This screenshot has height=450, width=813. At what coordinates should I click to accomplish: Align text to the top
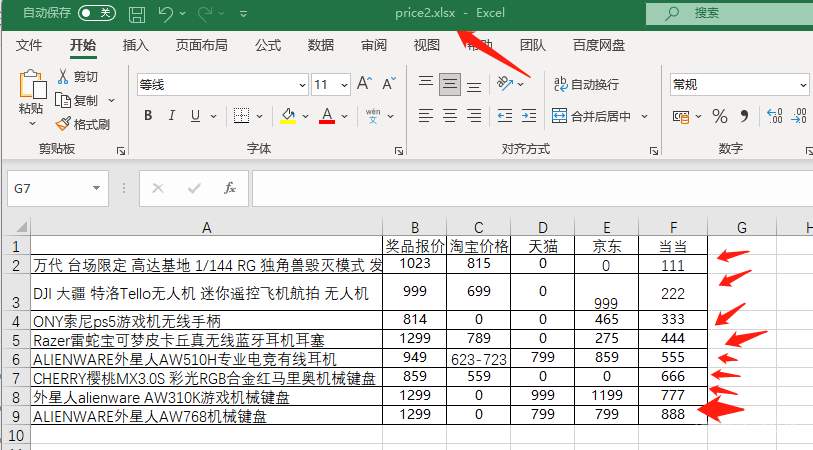[426, 83]
